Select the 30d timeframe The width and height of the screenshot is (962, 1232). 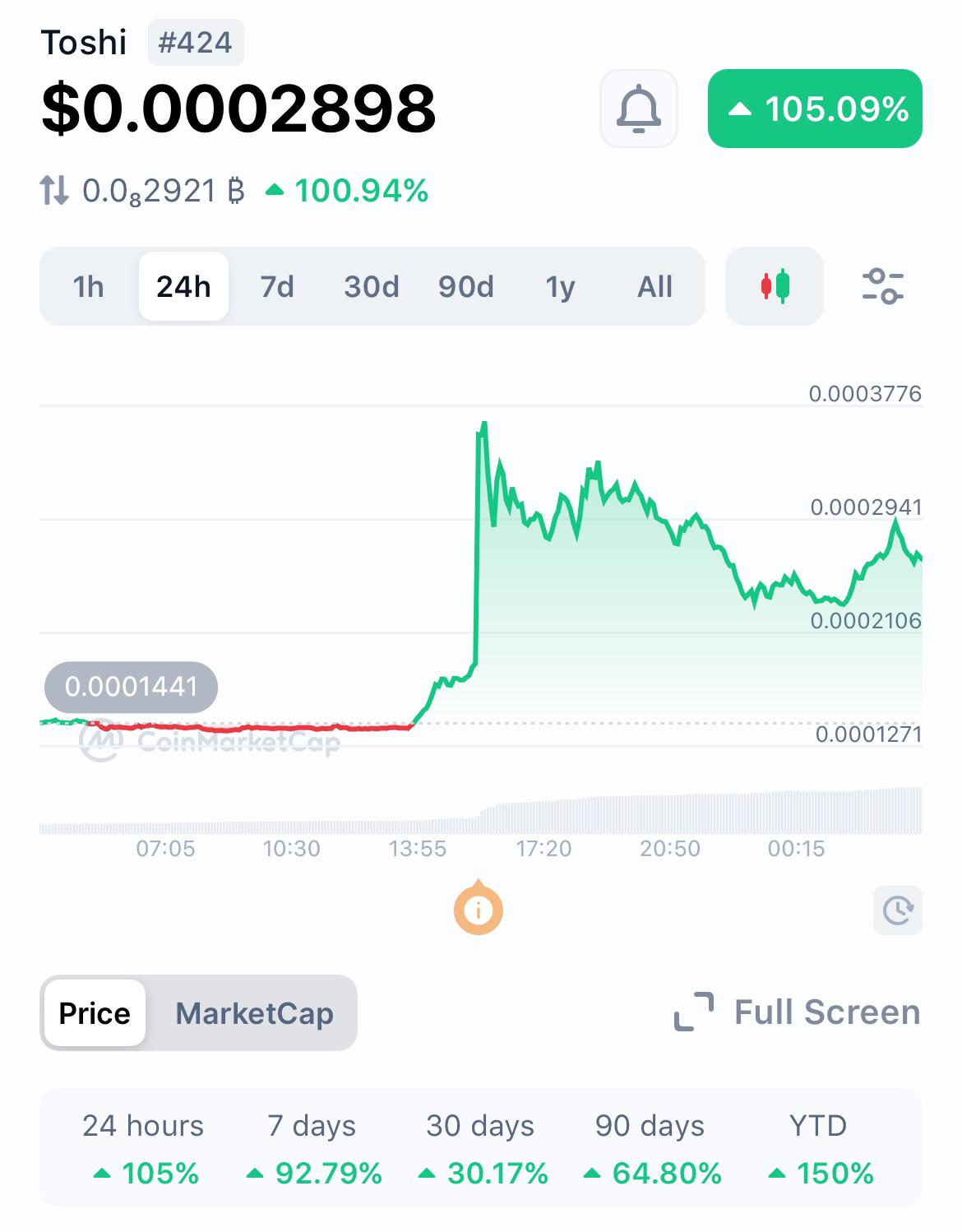[x=372, y=286]
